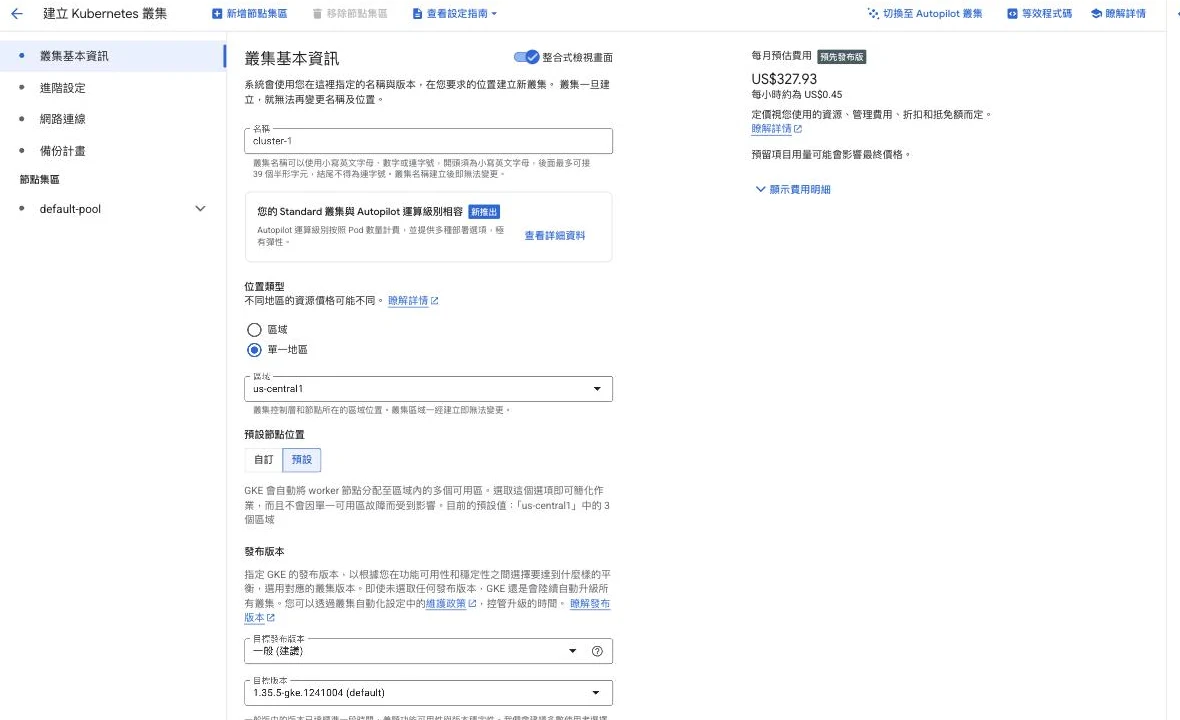Select 叢集基本資訊 in the sidebar
This screenshot has height=720, width=1180.
(x=113, y=56)
